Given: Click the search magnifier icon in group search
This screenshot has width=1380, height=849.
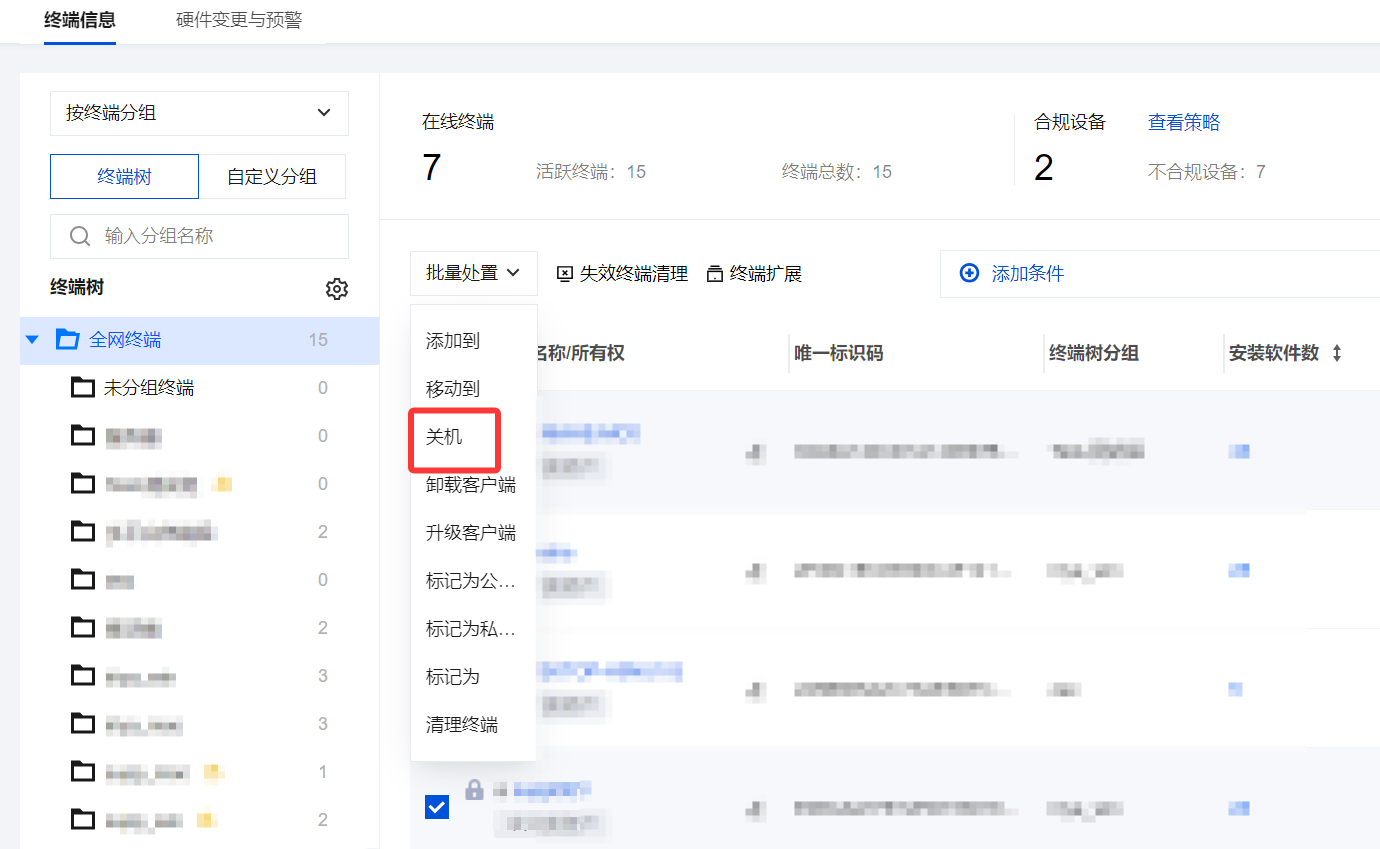Looking at the screenshot, I should 80,237.
